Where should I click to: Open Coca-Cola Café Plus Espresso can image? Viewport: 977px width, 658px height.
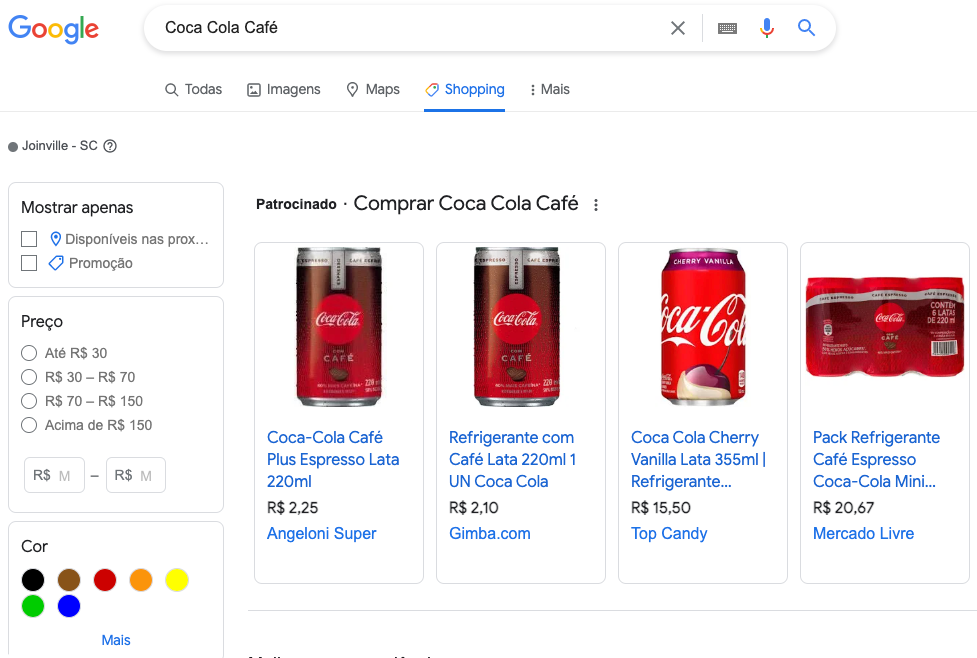tap(339, 327)
